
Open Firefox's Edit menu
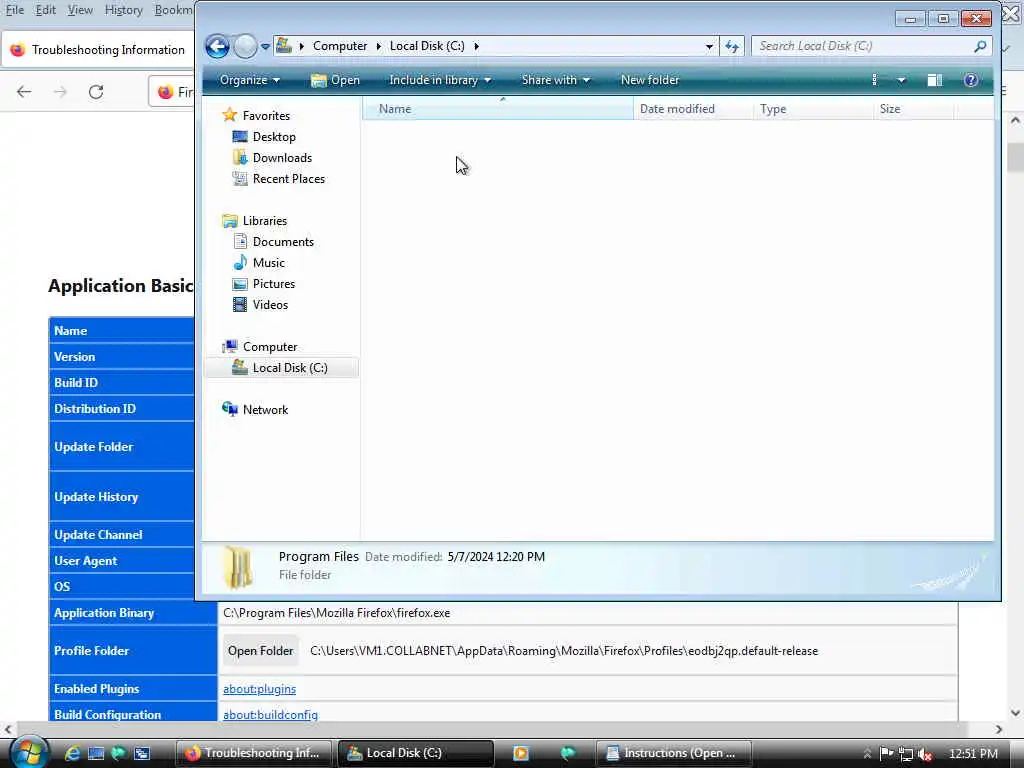(45, 10)
